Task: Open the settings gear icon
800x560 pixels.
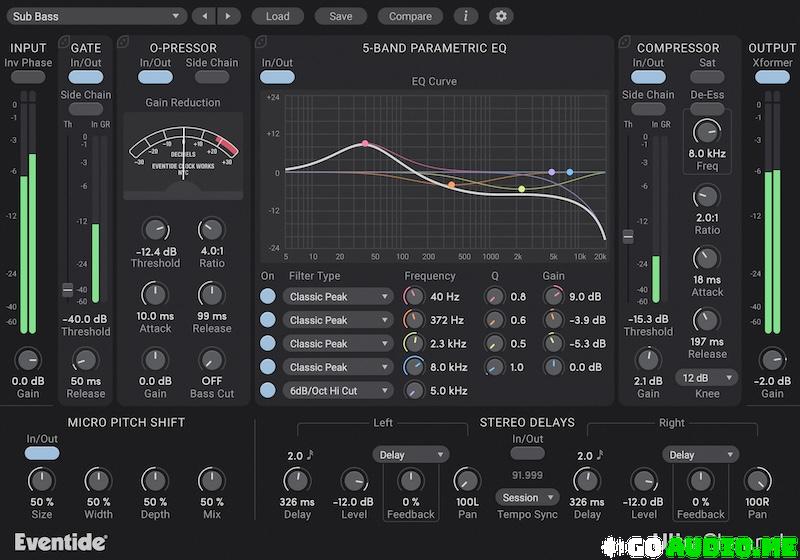Action: point(501,16)
